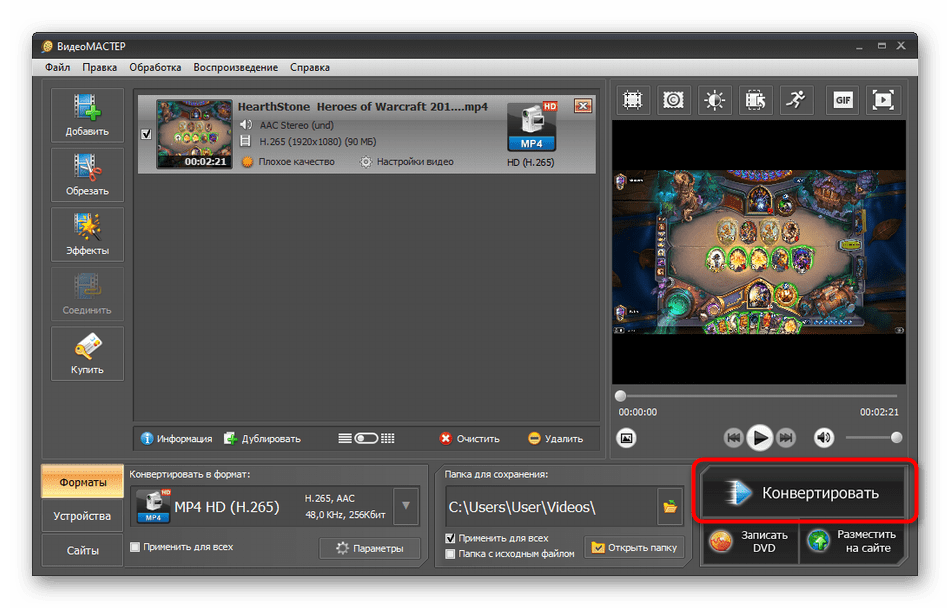Click Записать DVD button
Viewport: 950px width, 608px height.
[x=750, y=541]
